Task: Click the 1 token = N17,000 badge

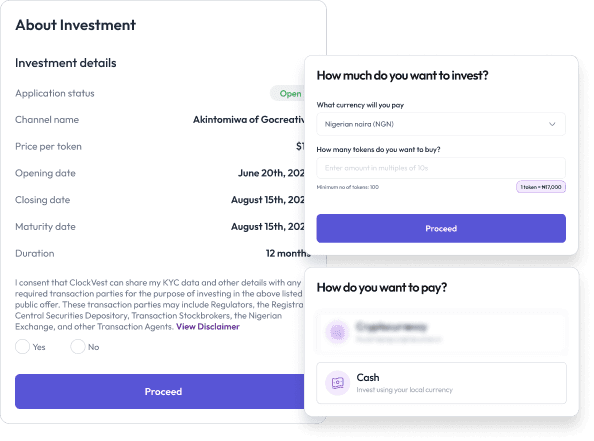Action: (541, 187)
